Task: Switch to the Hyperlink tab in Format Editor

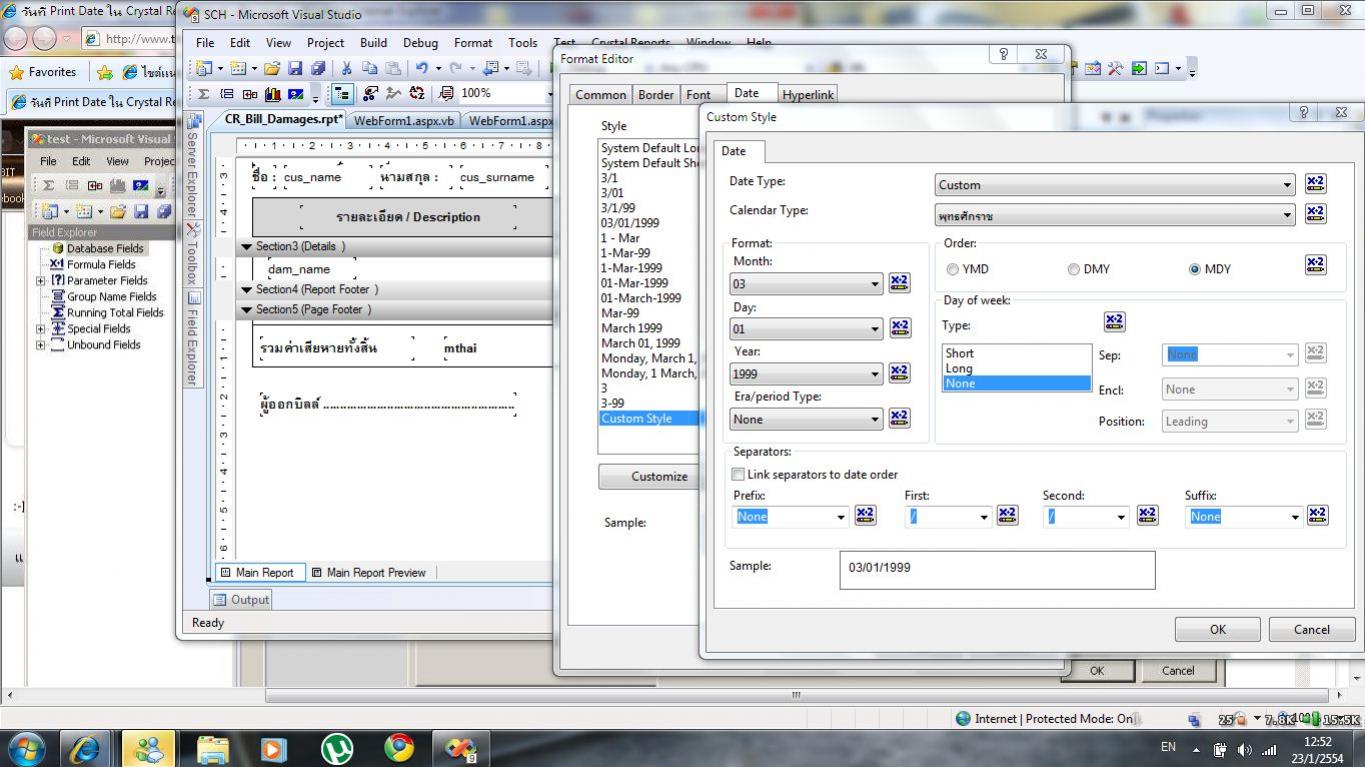Action: (807, 95)
